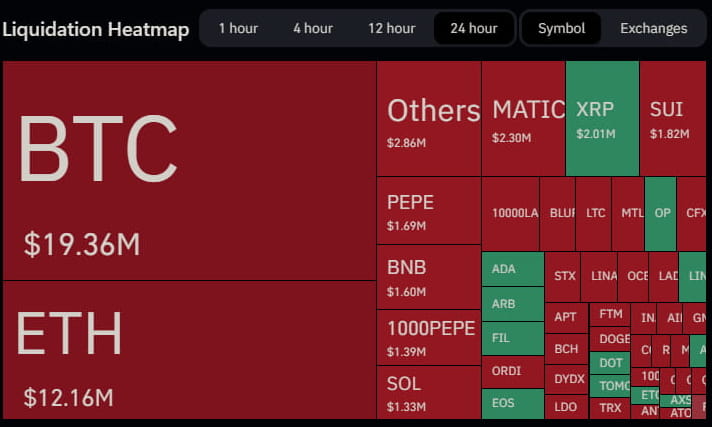Click the green ADA tile
Screen dimensions: 712x427
click(512, 269)
